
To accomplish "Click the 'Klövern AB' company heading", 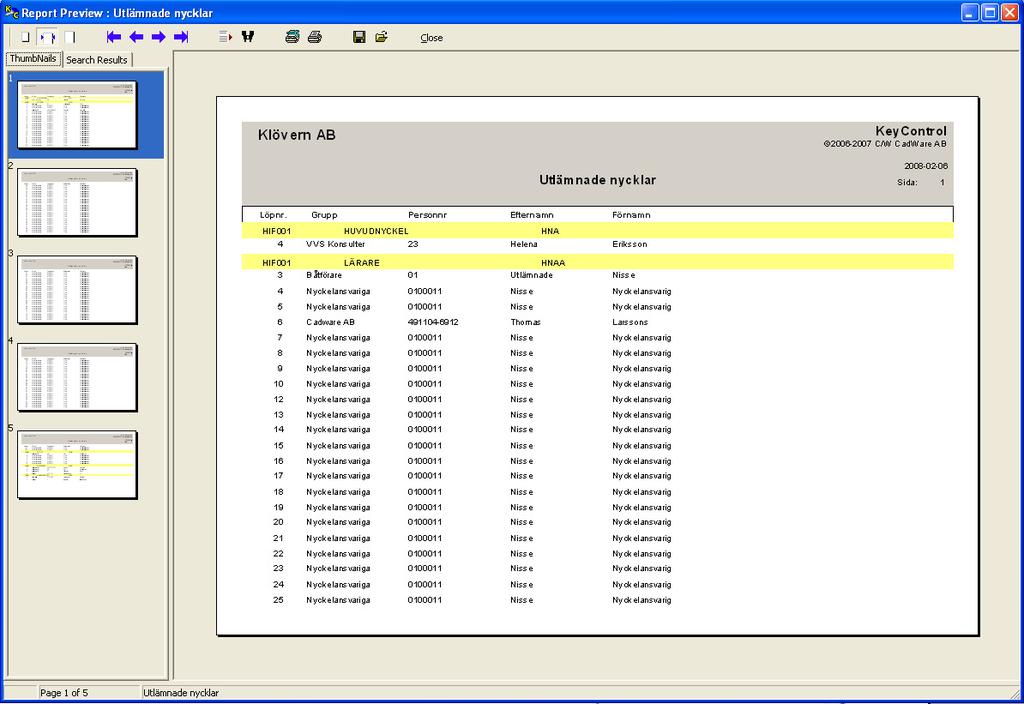I will [x=296, y=135].
